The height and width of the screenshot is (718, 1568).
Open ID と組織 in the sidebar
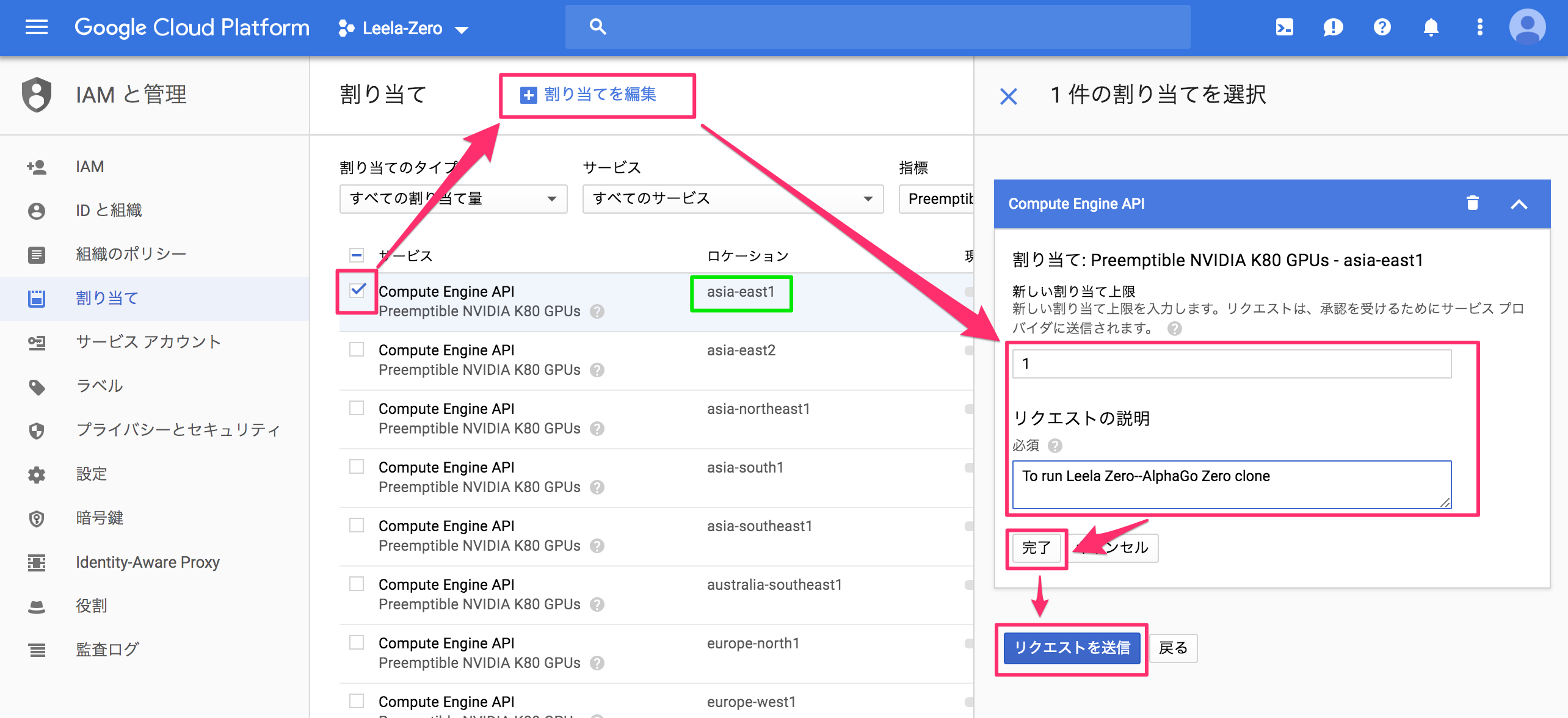click(x=154, y=211)
